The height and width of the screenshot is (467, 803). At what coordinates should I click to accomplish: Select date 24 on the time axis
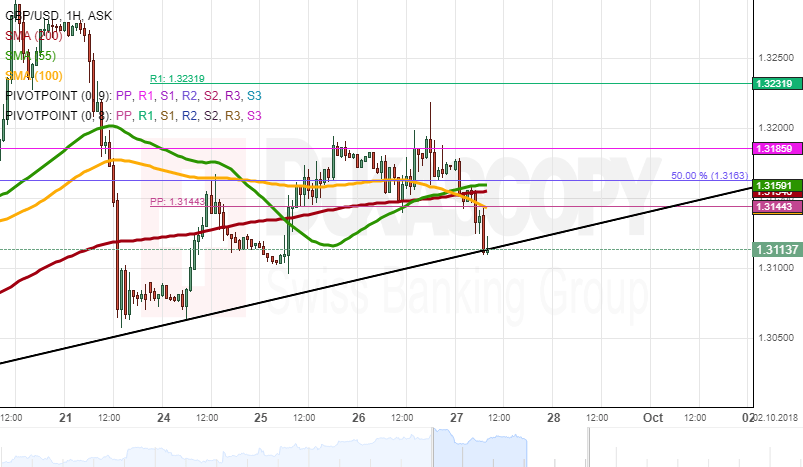click(164, 416)
